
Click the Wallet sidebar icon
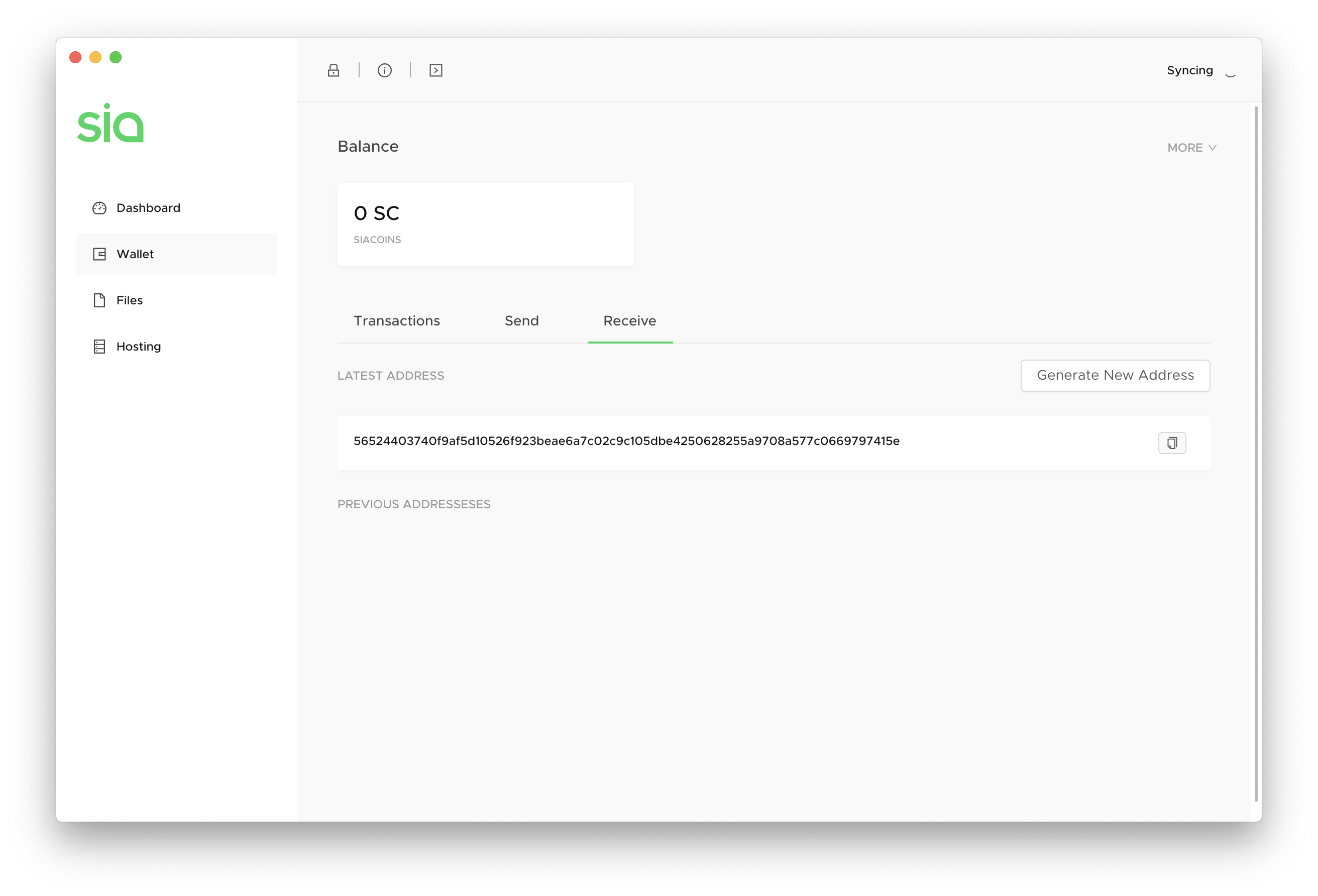(x=99, y=254)
